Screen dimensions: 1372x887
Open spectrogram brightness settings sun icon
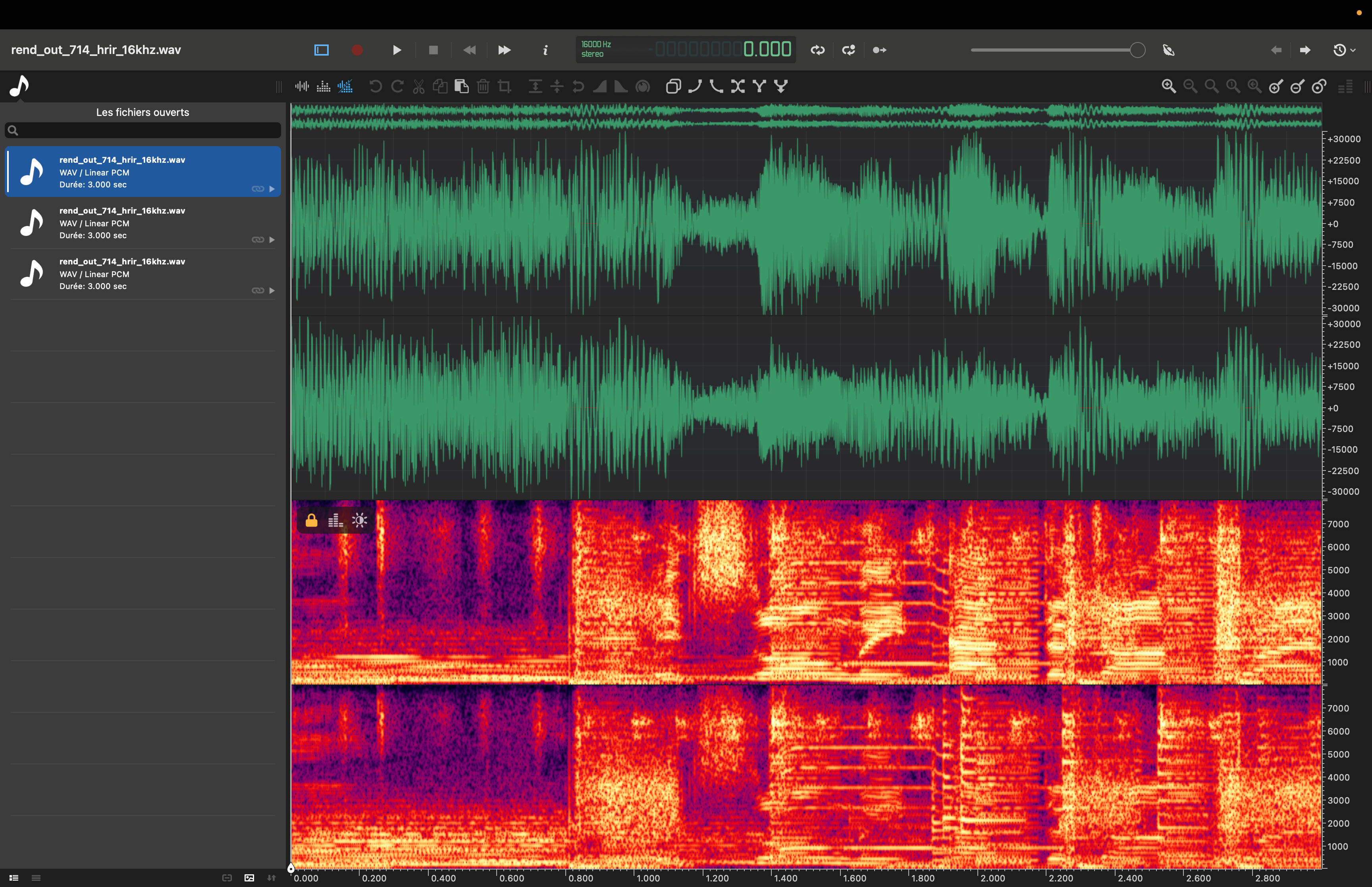coord(360,521)
